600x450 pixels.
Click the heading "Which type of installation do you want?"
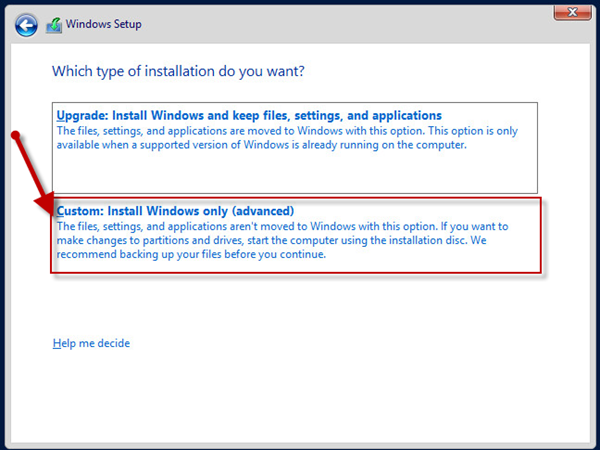(x=178, y=72)
